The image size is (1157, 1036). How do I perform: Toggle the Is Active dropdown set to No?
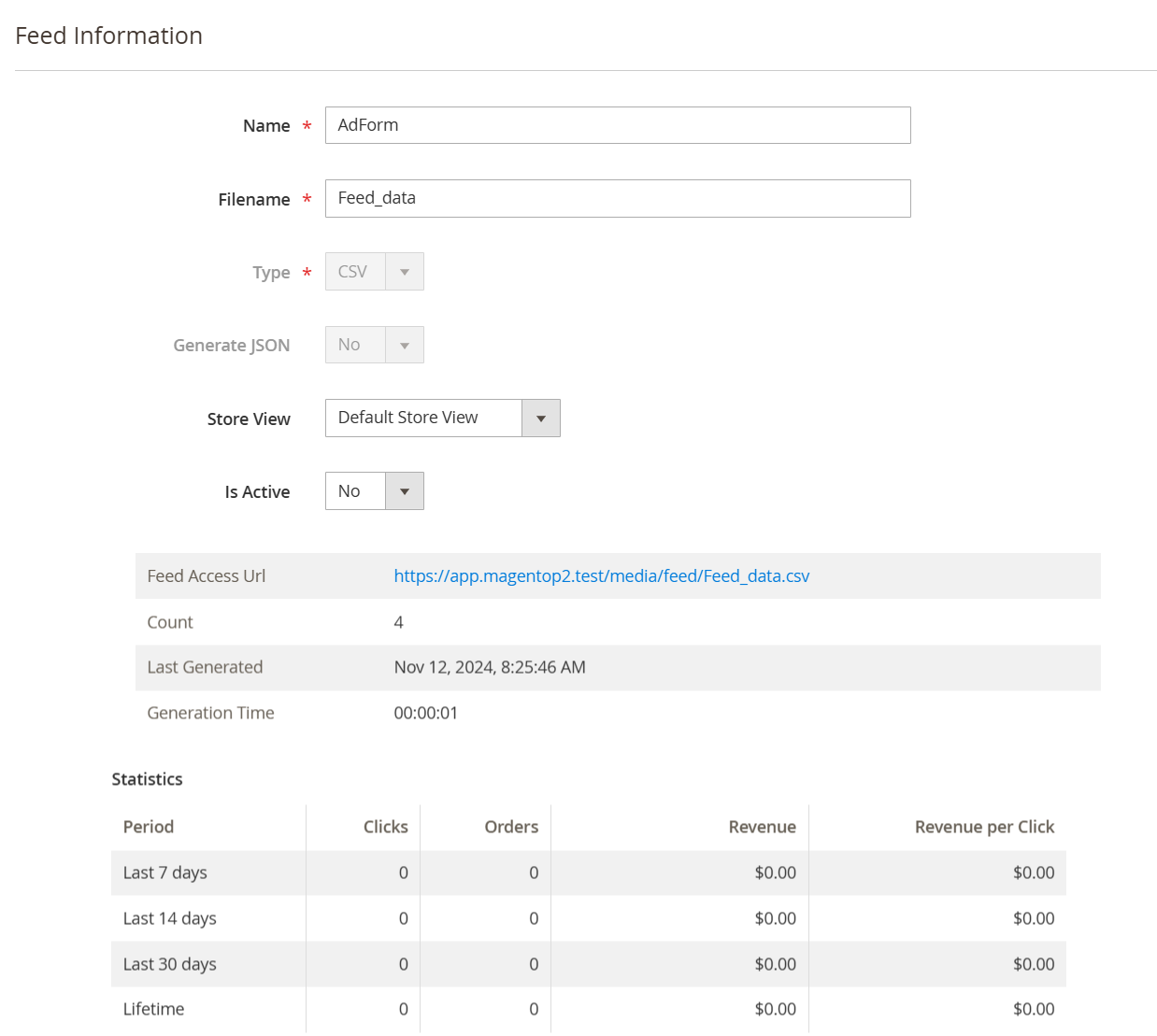[374, 491]
